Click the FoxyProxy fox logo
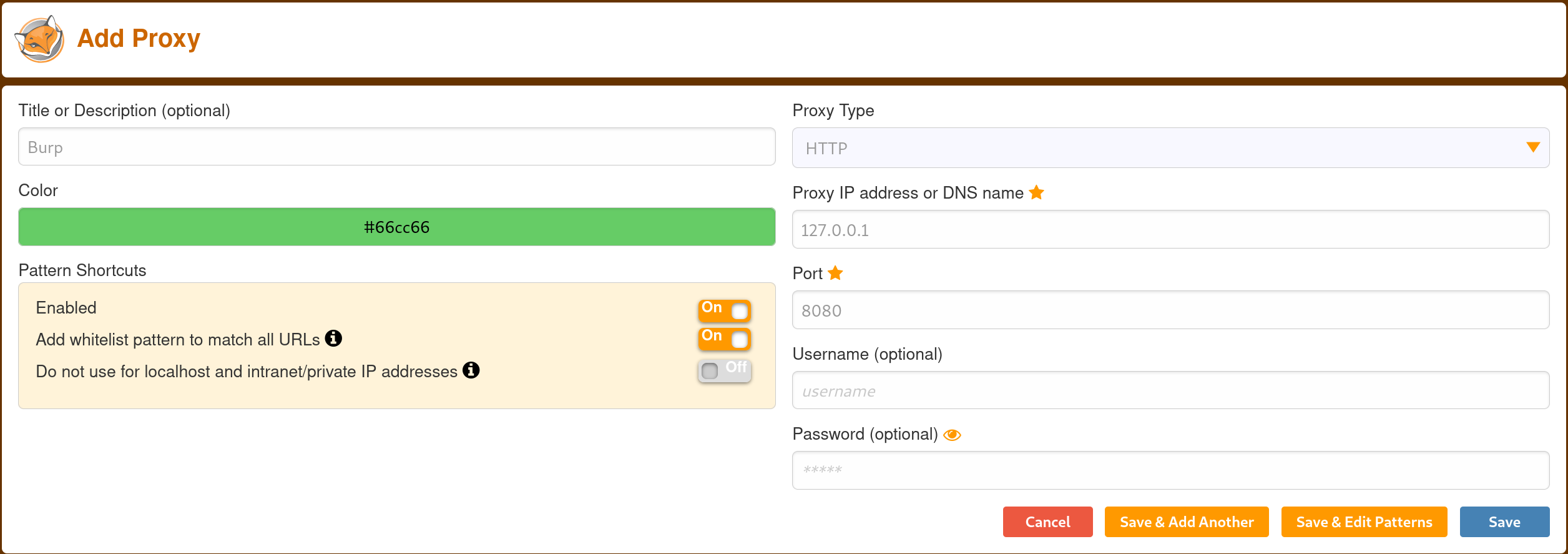The image size is (1568, 554). pyautogui.click(x=39, y=39)
